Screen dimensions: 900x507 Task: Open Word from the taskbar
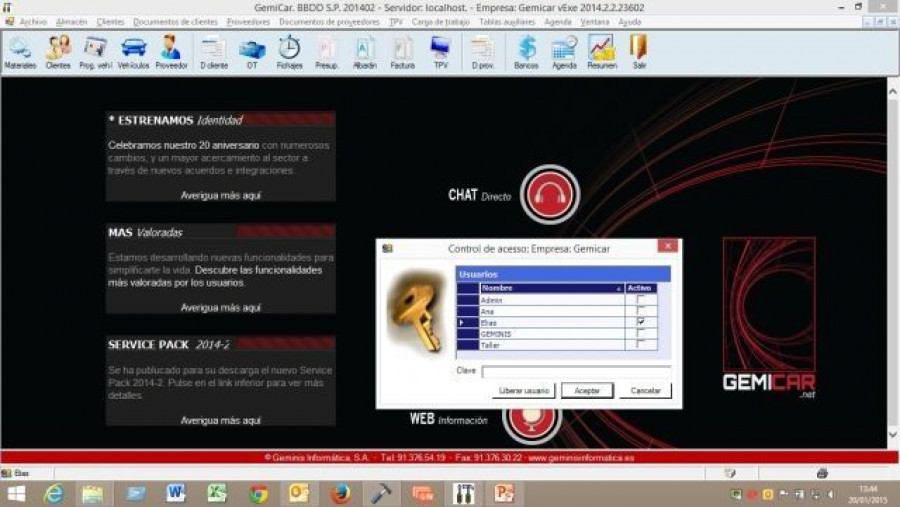tap(176, 494)
